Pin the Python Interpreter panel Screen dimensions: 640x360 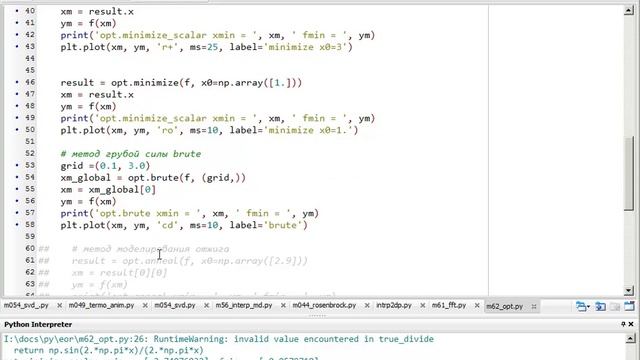pyautogui.click(x=623, y=324)
